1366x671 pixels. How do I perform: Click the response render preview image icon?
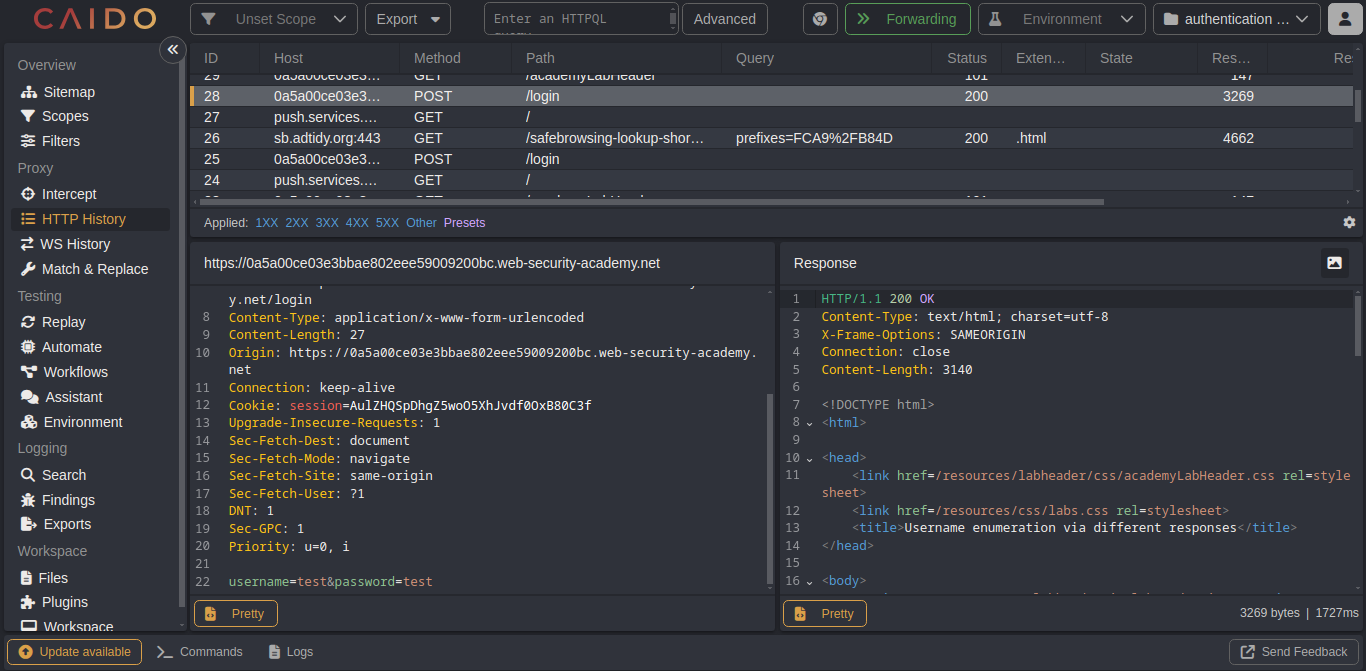(x=1334, y=263)
